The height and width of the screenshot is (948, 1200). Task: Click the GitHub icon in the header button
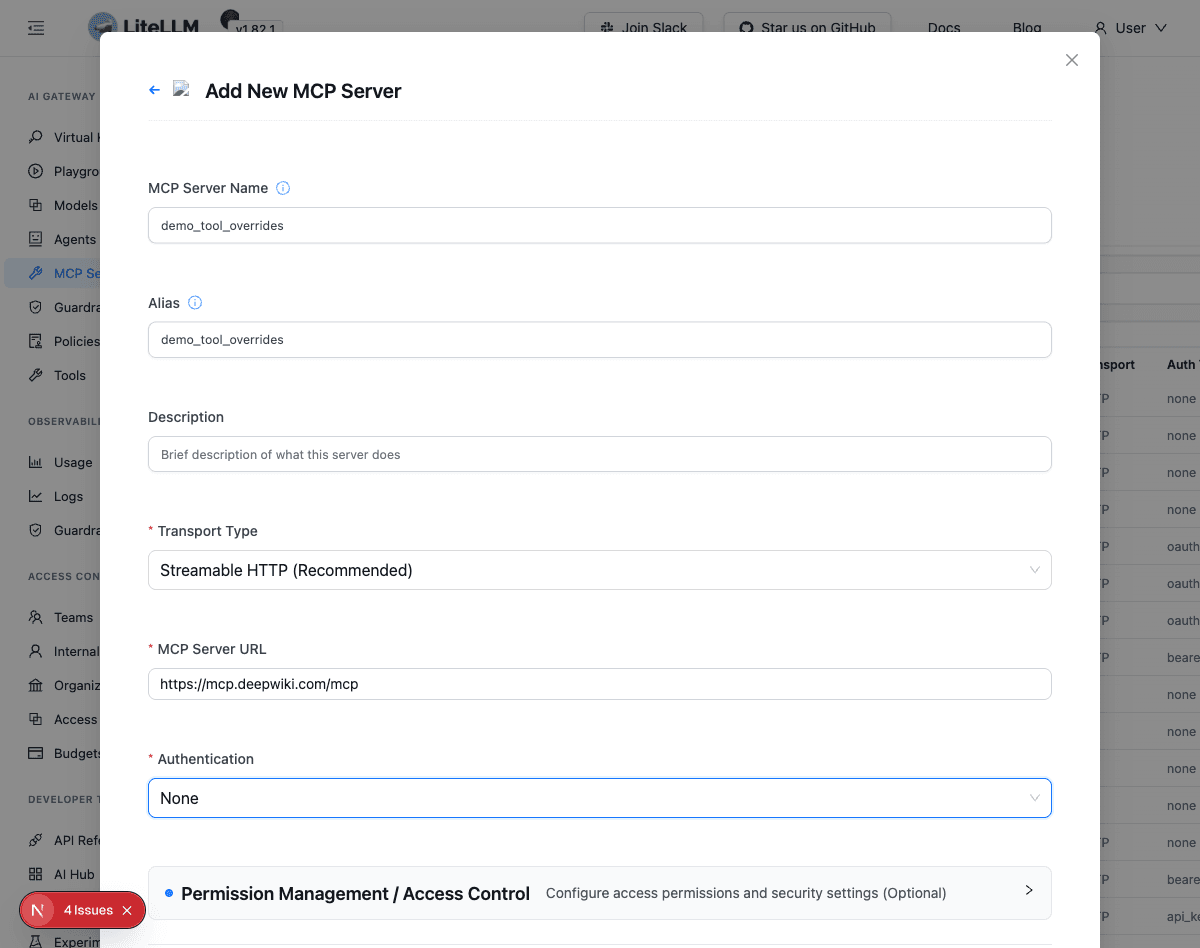click(x=746, y=27)
